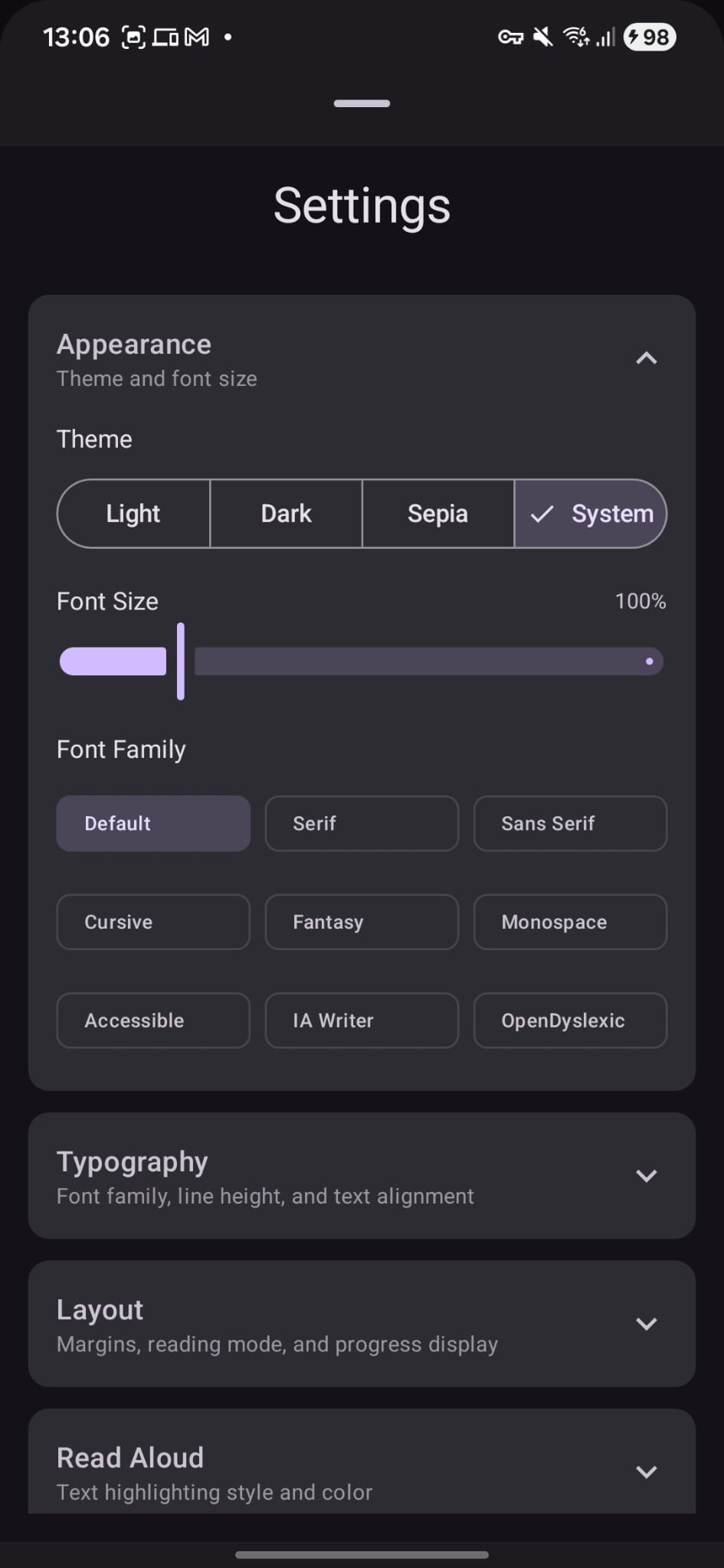
Task: Click the Font Size slider track
Action: 428,661
